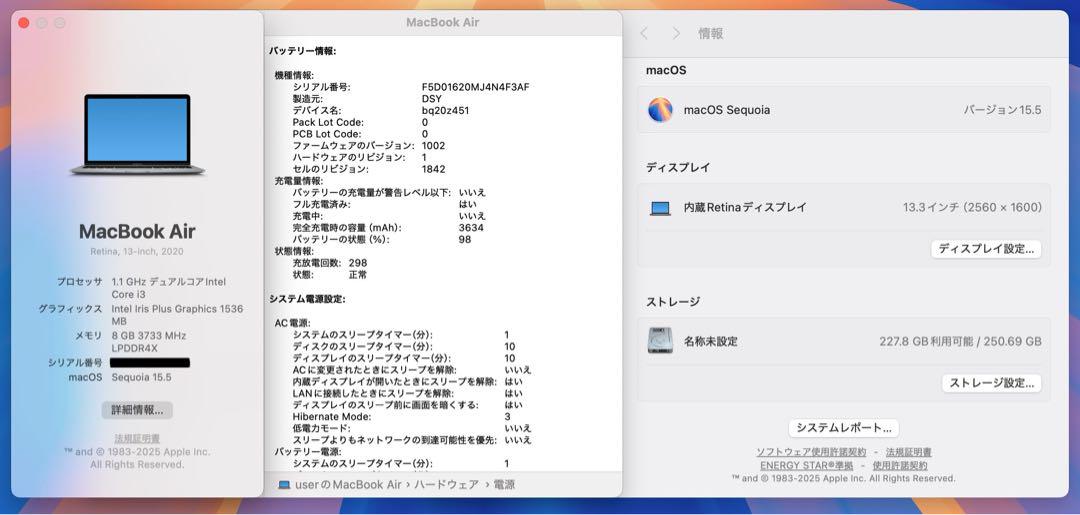
Task: Click firmware version value 1002
Action: tap(433, 145)
